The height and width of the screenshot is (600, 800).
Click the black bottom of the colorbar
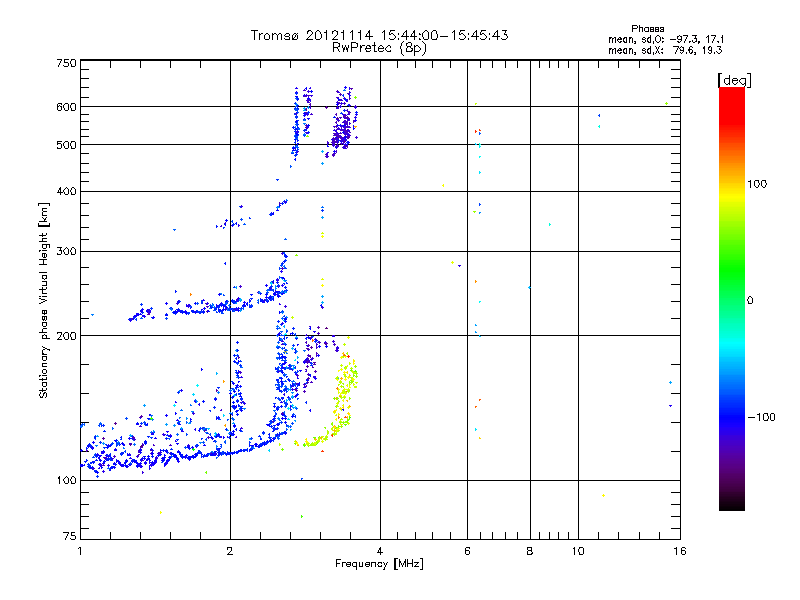732,503
